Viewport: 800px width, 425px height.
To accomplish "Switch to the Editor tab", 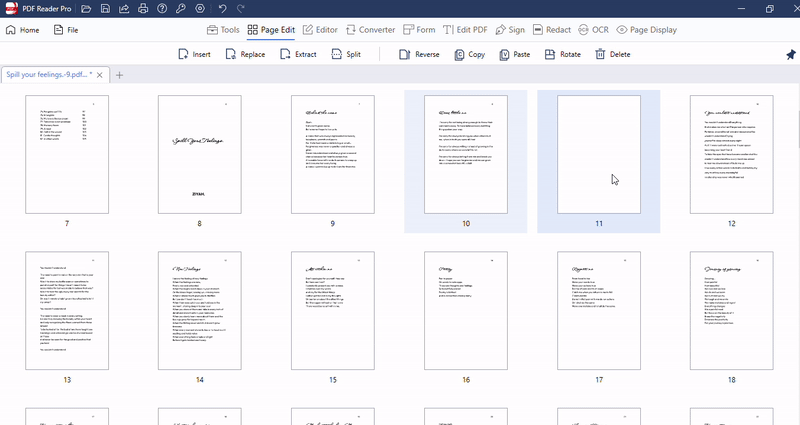I will click(x=320, y=30).
